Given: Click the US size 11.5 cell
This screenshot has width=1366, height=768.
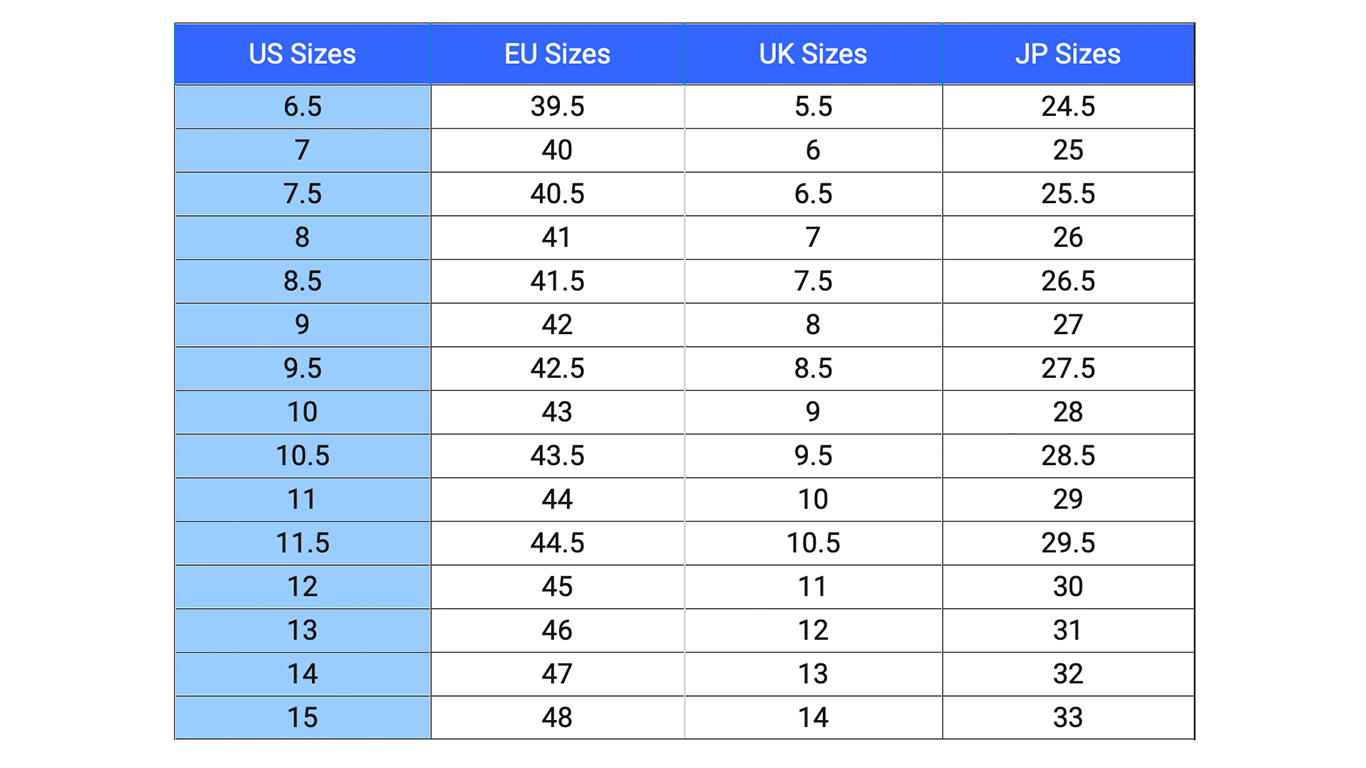Looking at the screenshot, I should coord(303,543).
